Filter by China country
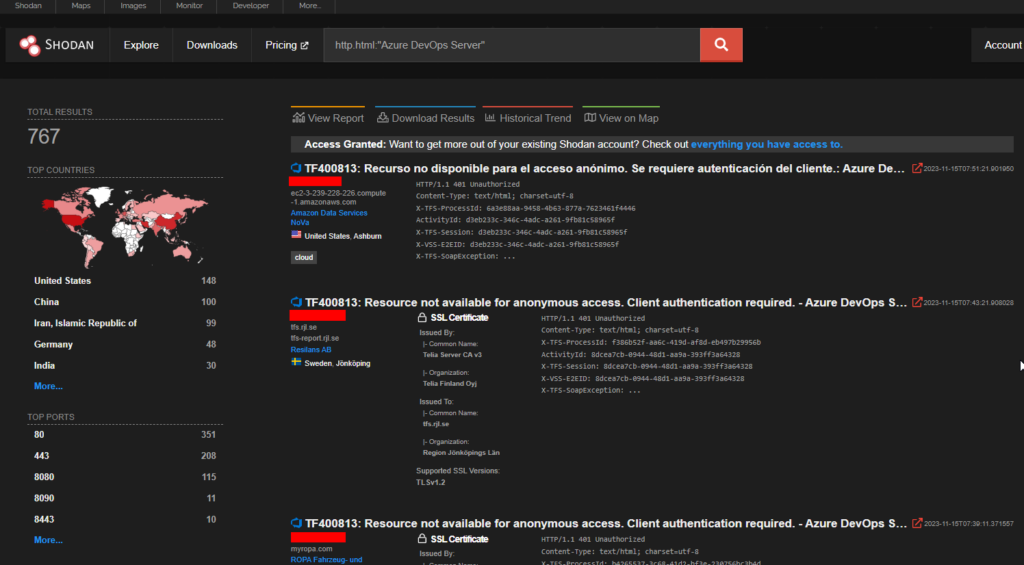The width and height of the screenshot is (1024, 565). (125, 302)
